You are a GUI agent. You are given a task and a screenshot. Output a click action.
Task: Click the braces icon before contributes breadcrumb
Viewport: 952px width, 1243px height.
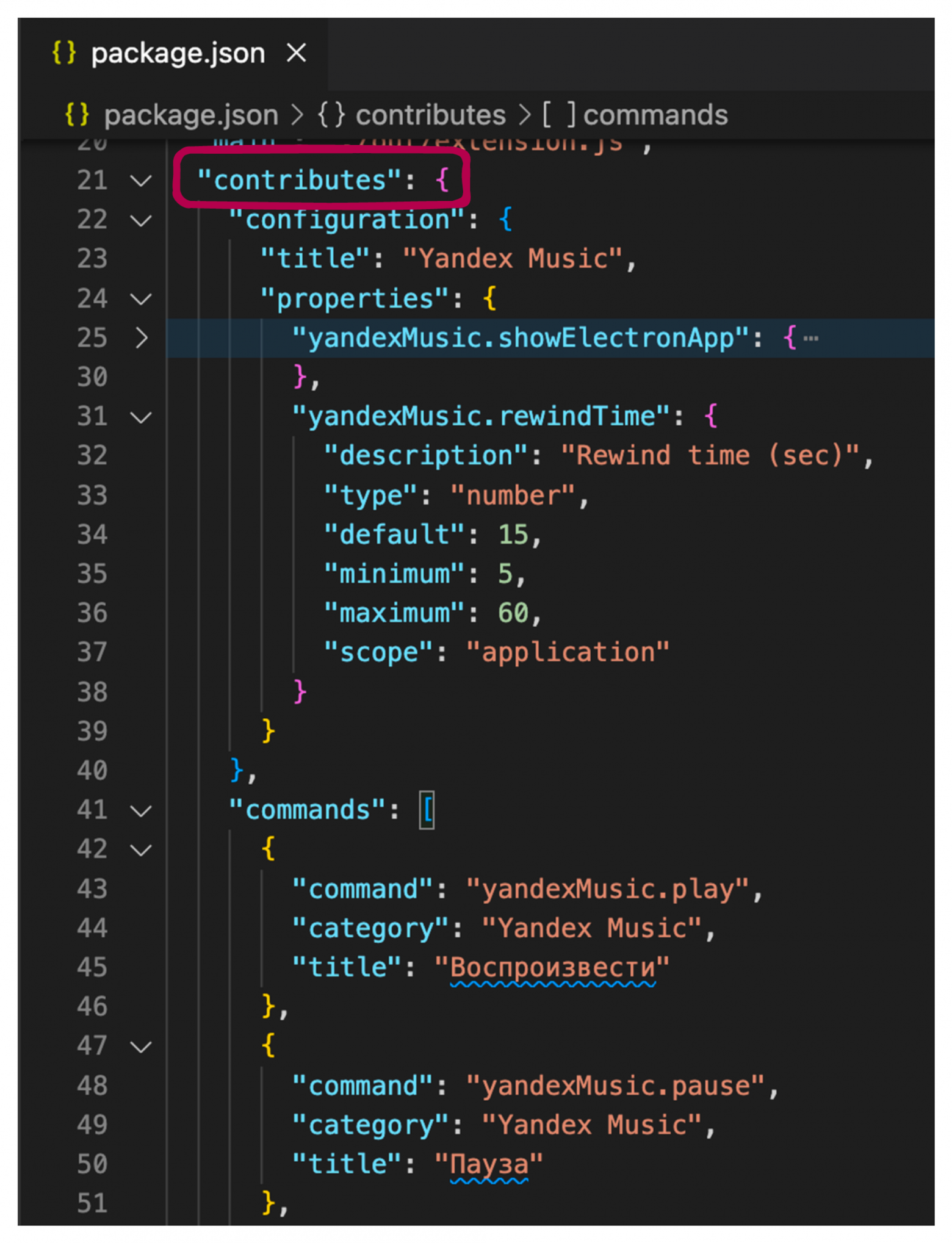pos(332,115)
